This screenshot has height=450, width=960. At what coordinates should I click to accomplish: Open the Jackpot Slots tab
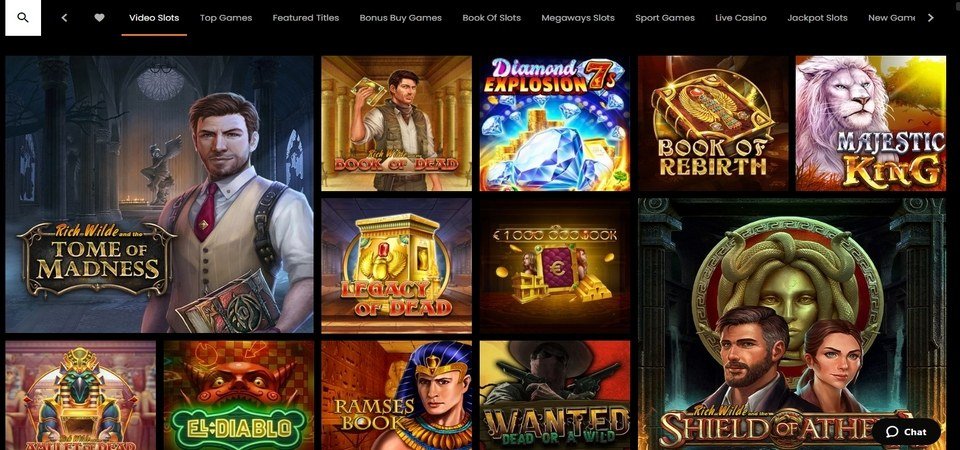point(817,18)
